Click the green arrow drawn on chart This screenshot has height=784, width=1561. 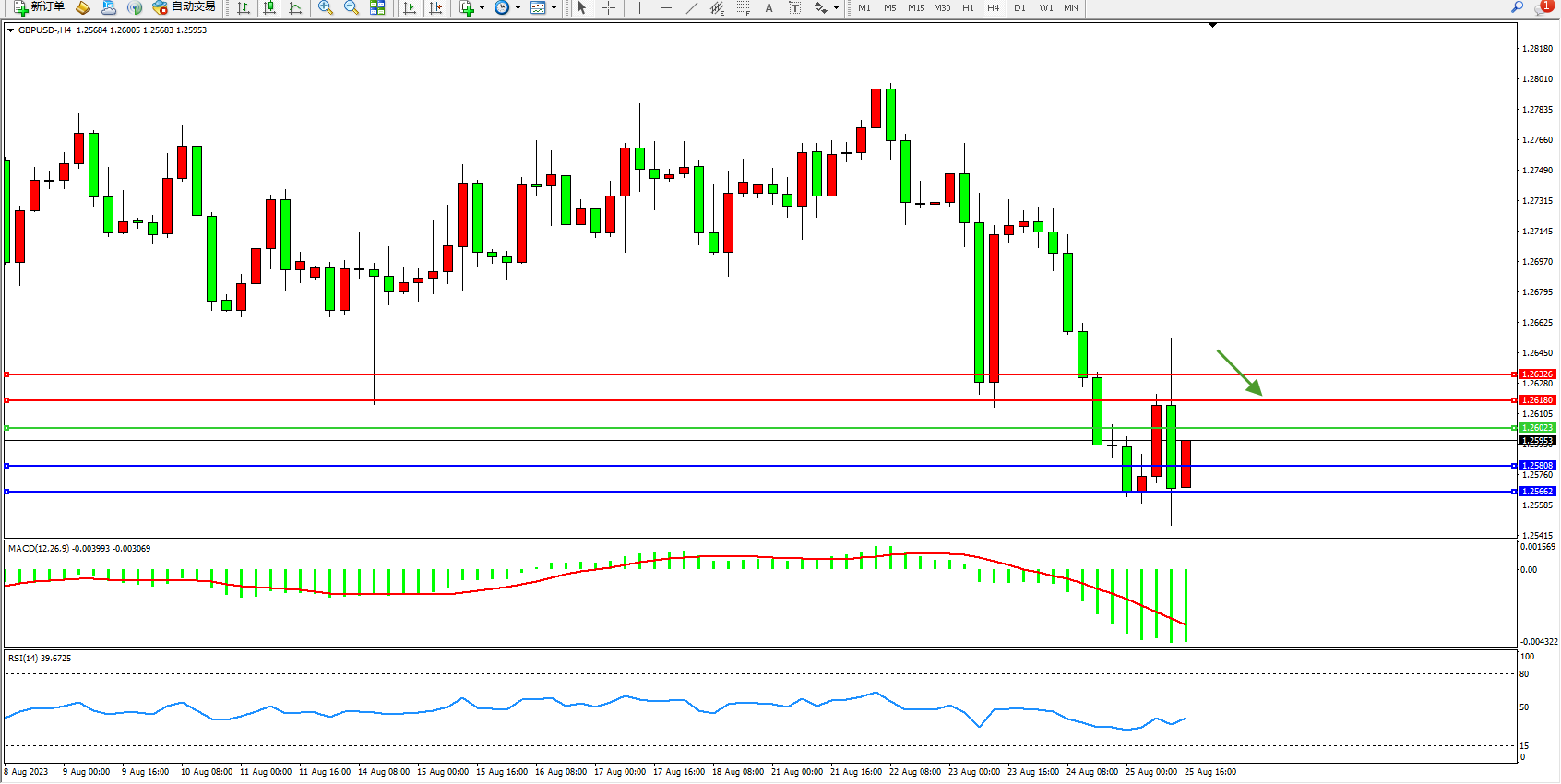pos(1239,373)
